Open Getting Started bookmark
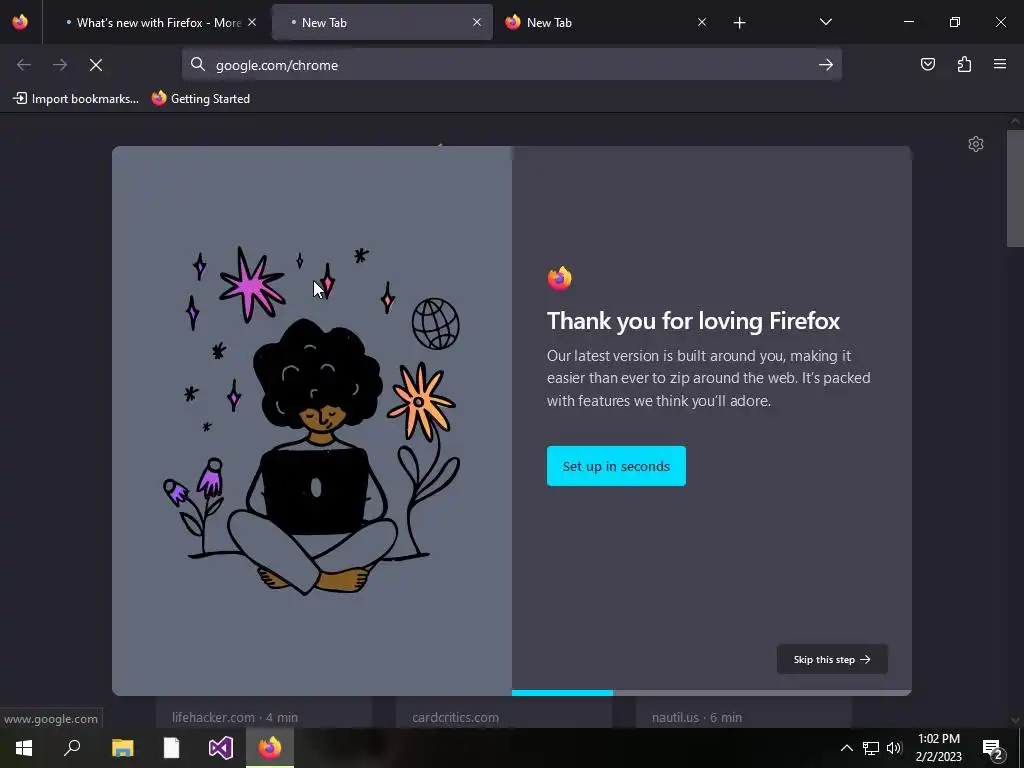This screenshot has width=1024, height=768. coord(201,99)
